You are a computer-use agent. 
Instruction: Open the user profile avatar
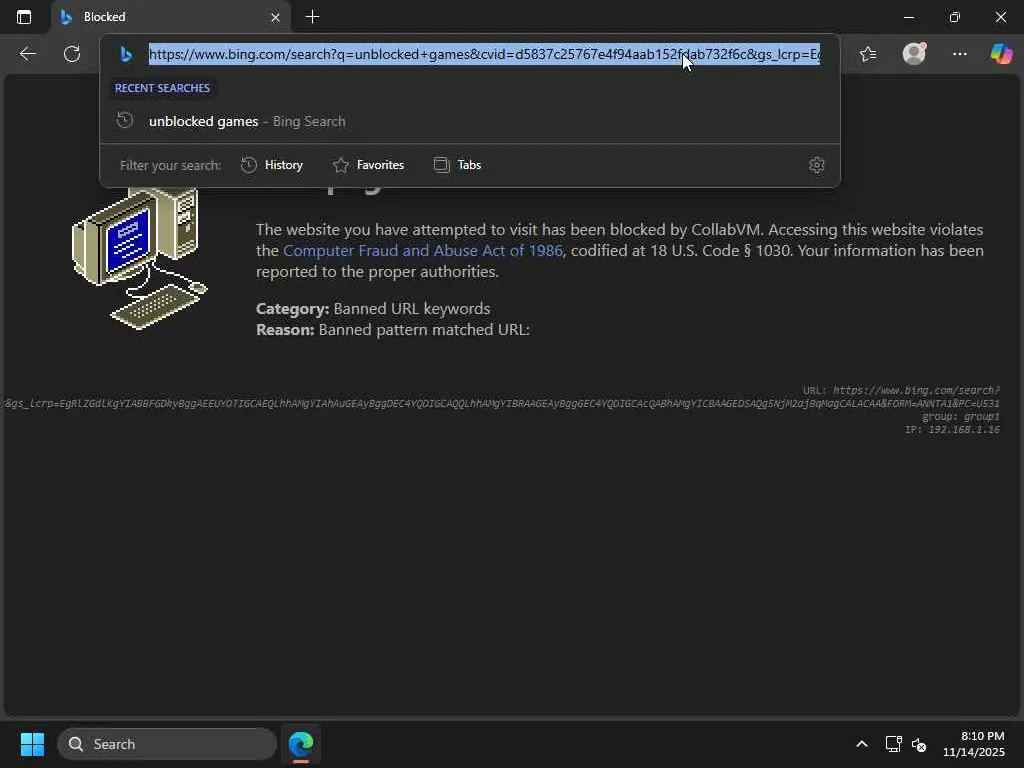pos(914,54)
